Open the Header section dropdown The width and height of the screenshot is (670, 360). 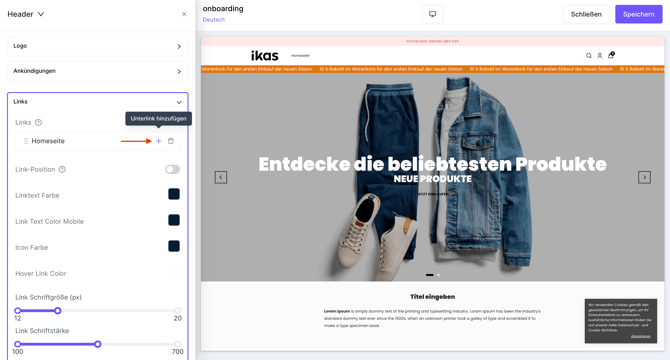tap(26, 14)
